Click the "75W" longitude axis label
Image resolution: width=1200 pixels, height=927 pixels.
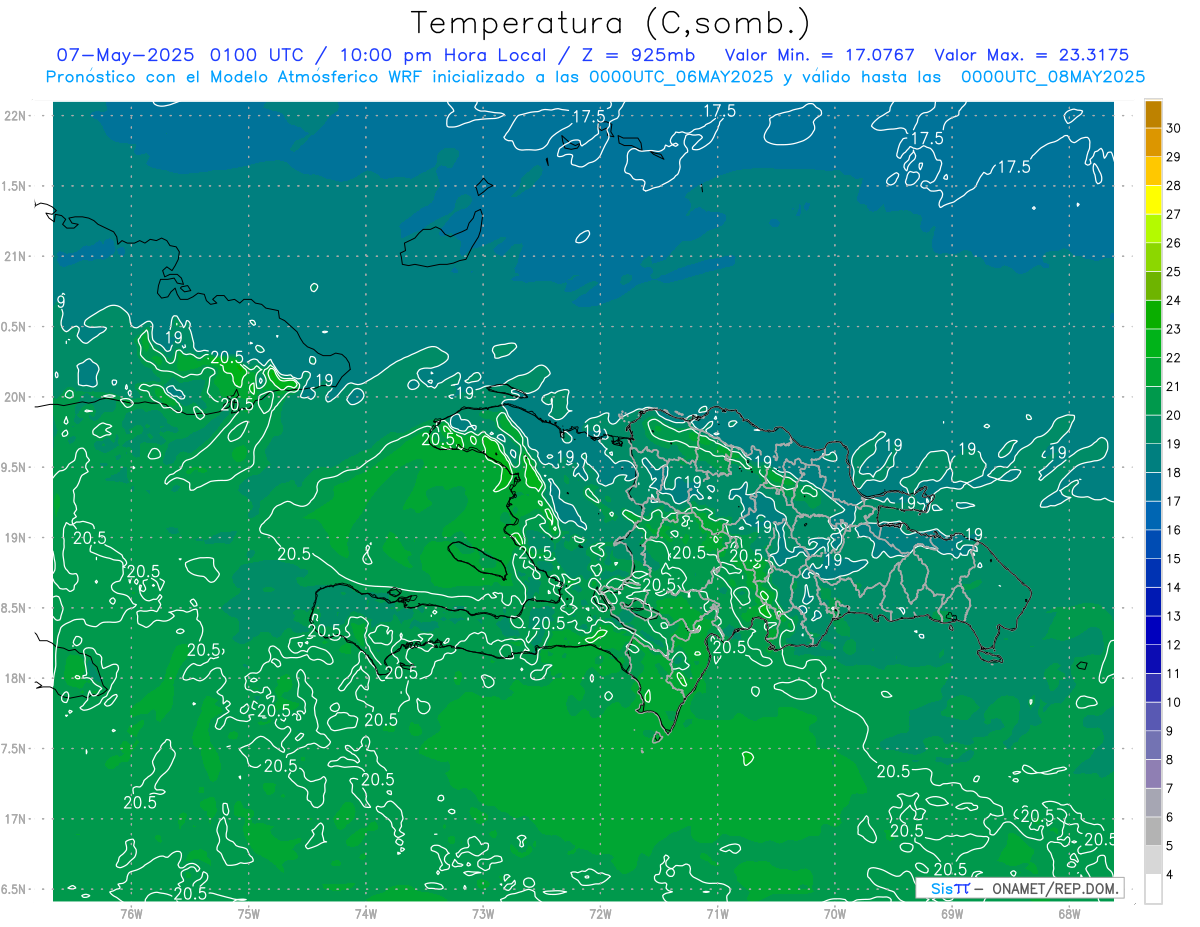tap(249, 913)
